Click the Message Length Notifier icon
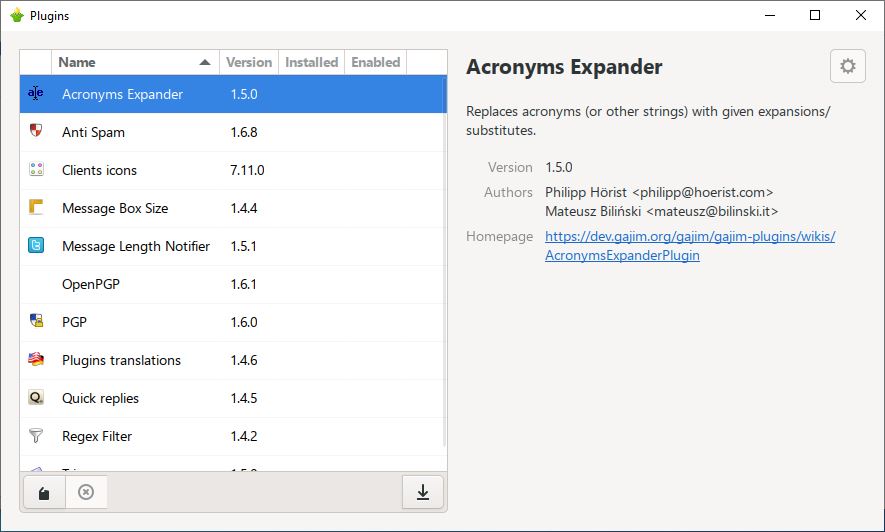Screen dimensions: 885x532 tap(36, 245)
